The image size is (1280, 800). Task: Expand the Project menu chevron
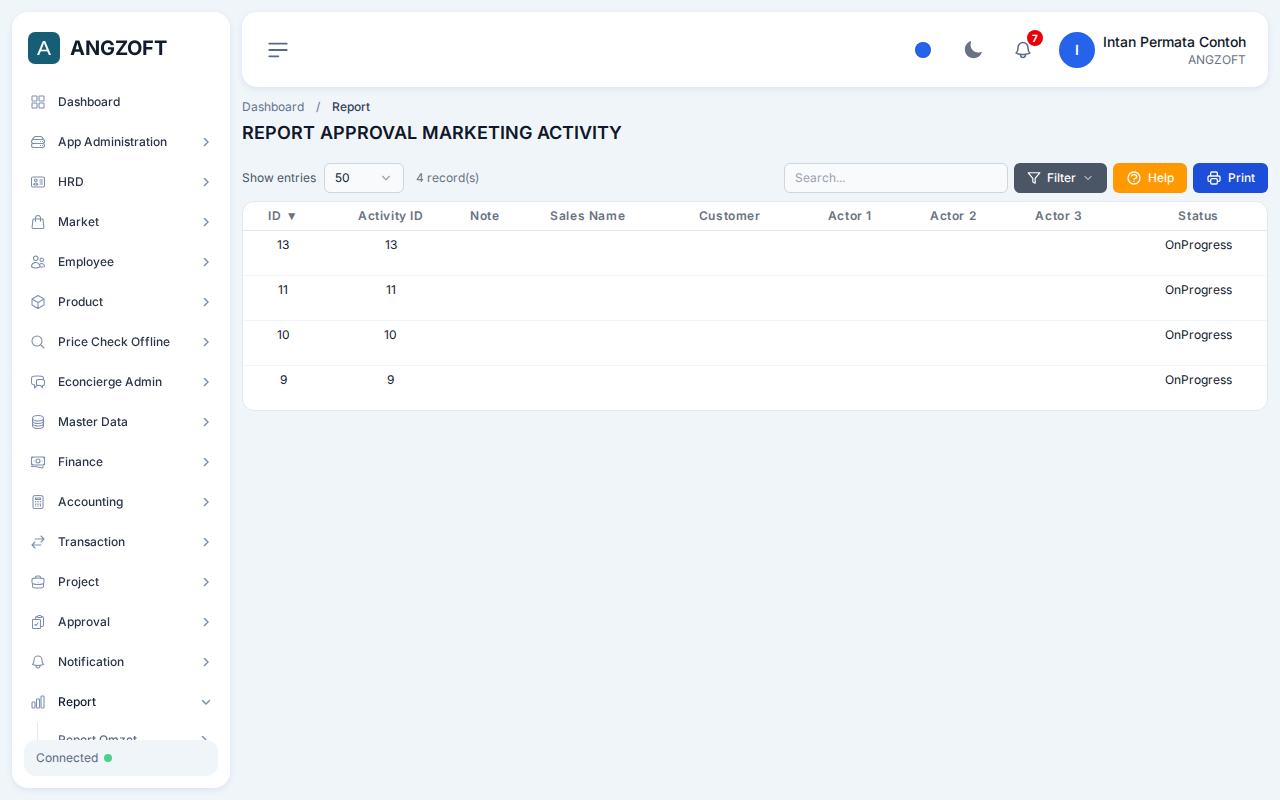tap(206, 582)
